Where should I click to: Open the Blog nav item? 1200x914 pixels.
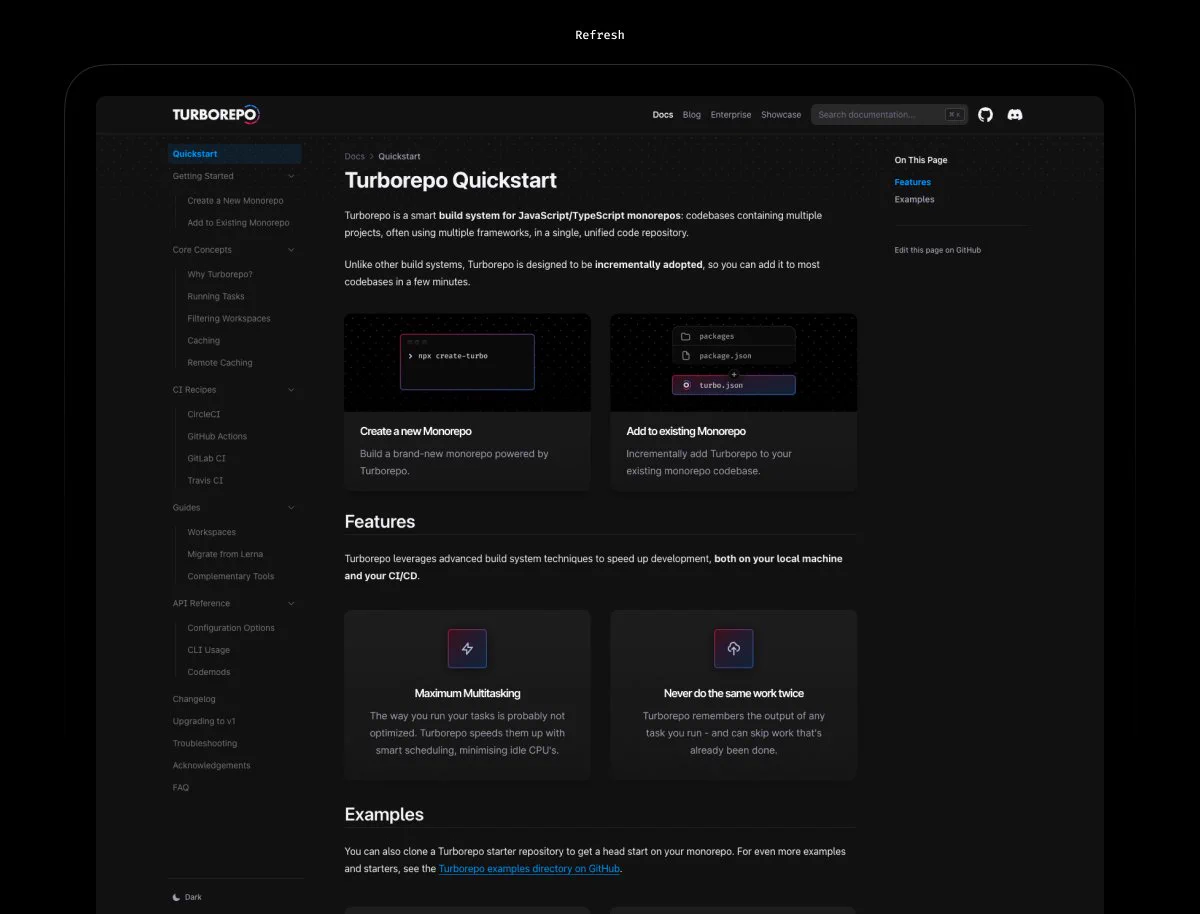click(692, 115)
